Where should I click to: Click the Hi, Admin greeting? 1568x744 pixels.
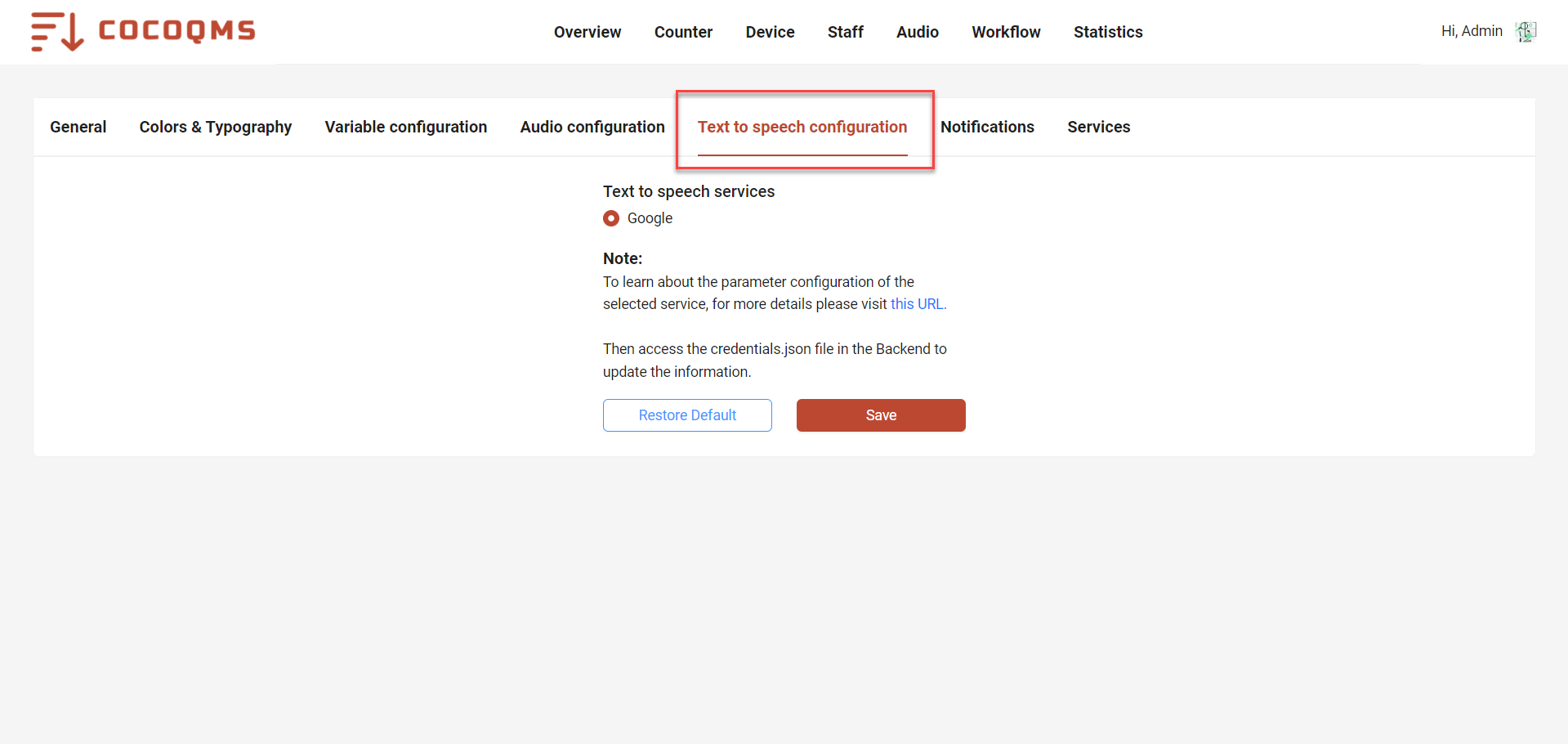[x=1472, y=31]
